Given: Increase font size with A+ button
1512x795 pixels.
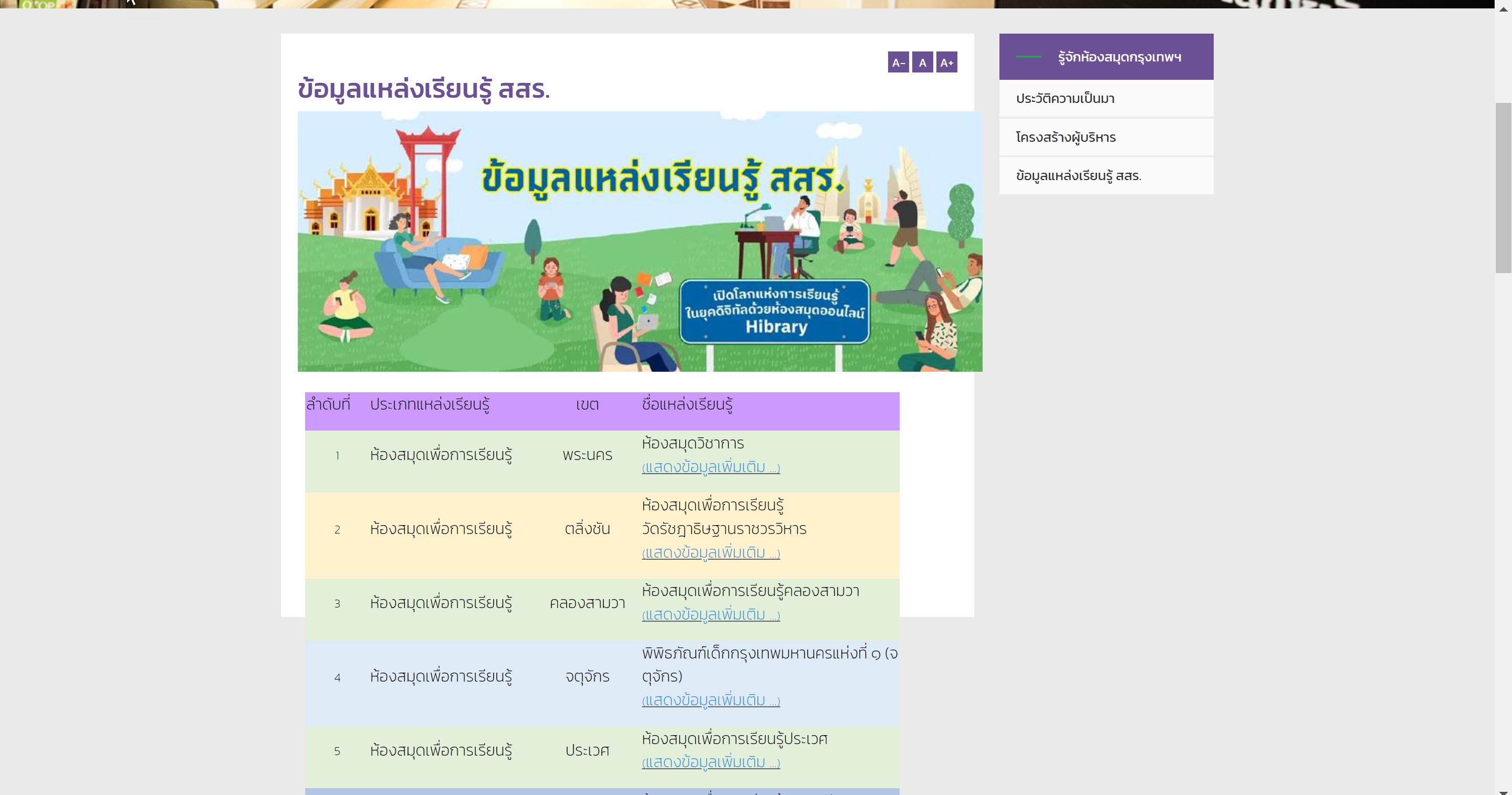Looking at the screenshot, I should click(x=946, y=62).
